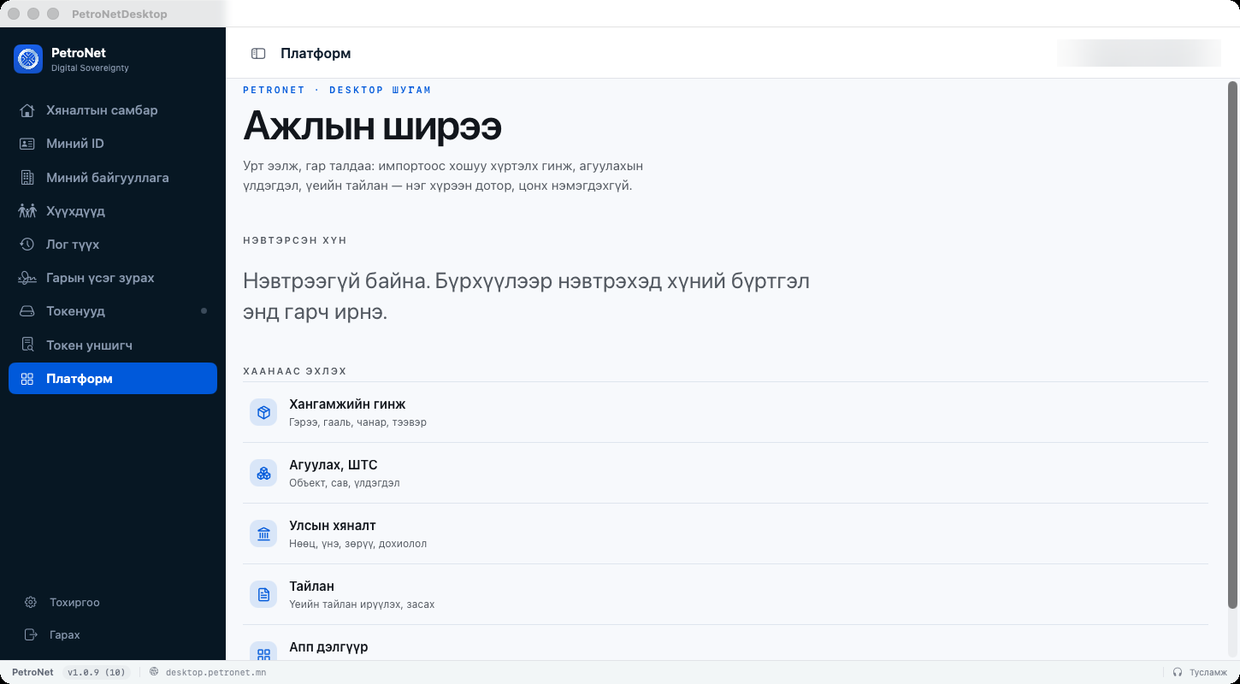The image size is (1240, 684).
Task: Click the gear icon beside Тохиргоо
Action: click(30, 602)
